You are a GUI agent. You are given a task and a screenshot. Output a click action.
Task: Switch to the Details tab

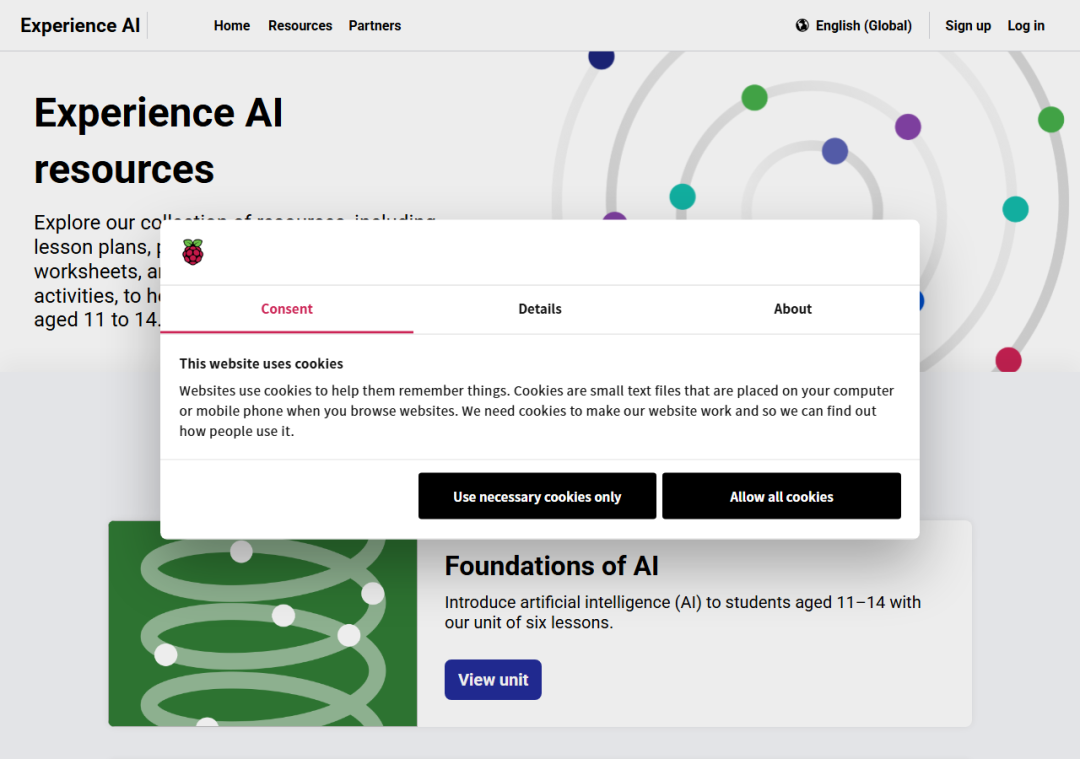point(539,309)
